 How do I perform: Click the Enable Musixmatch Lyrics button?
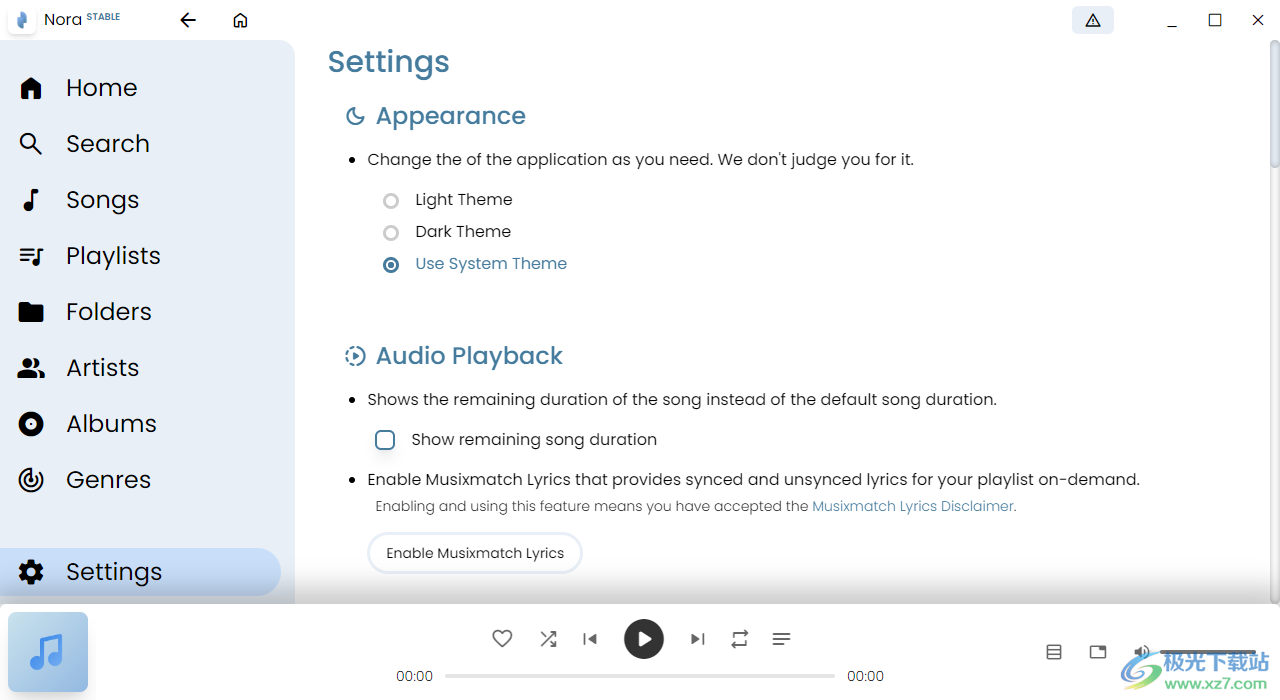coord(475,553)
